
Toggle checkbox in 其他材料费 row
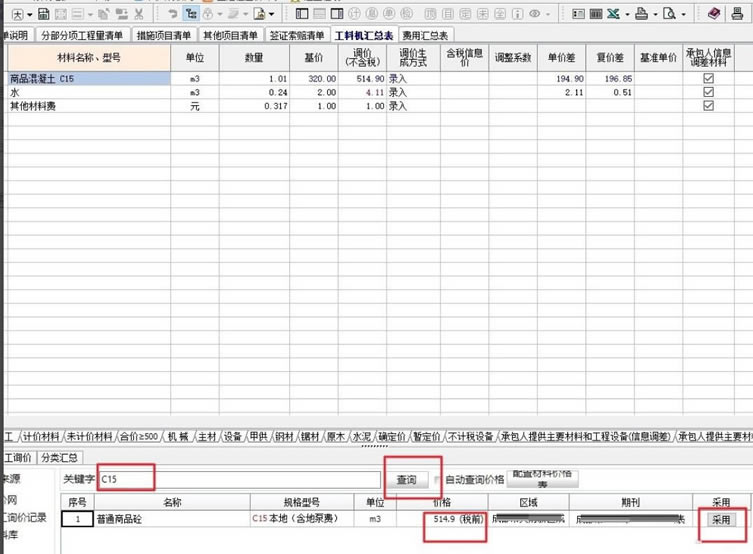tap(708, 106)
